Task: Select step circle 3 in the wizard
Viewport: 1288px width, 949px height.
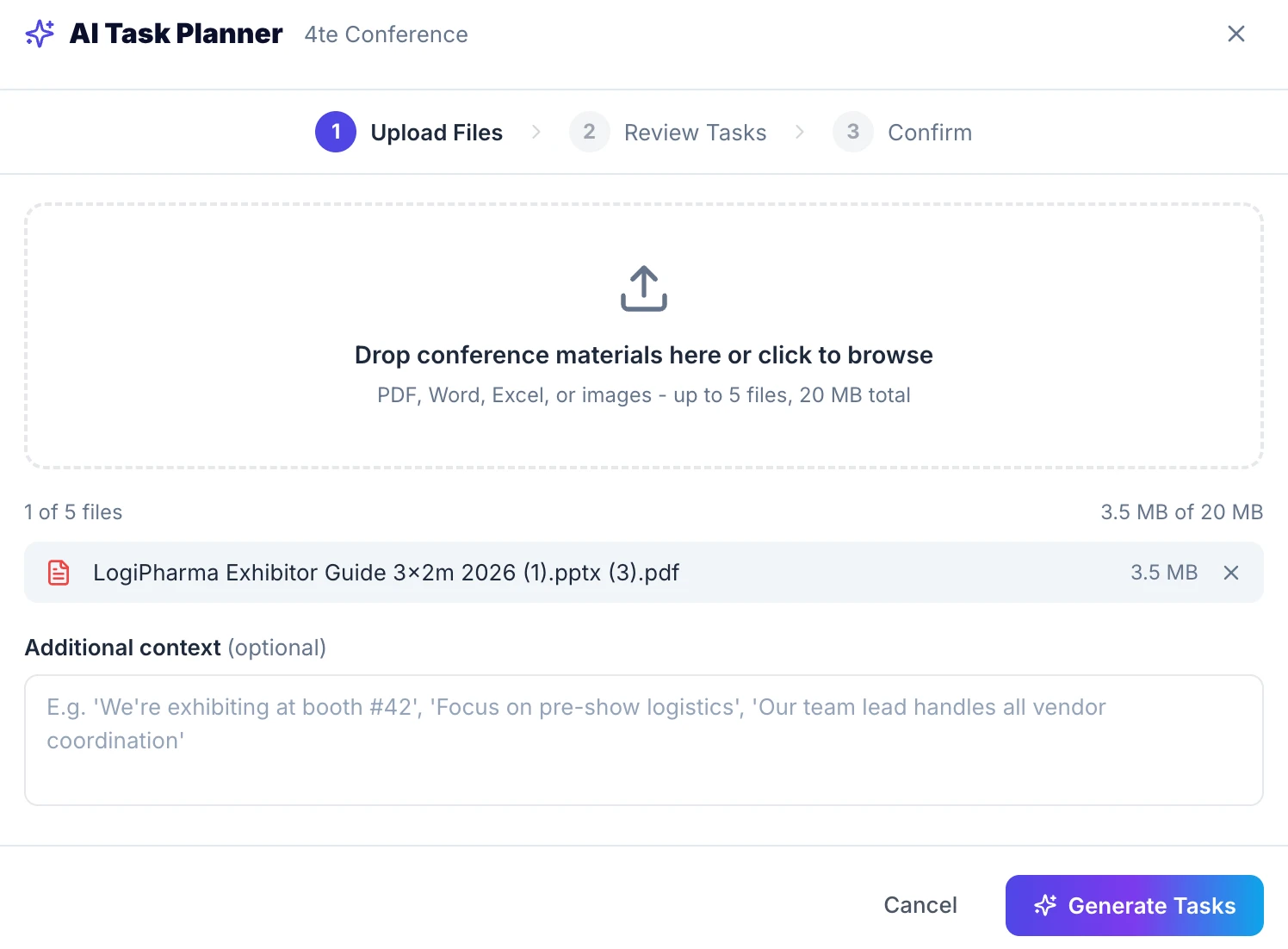Action: click(x=852, y=132)
